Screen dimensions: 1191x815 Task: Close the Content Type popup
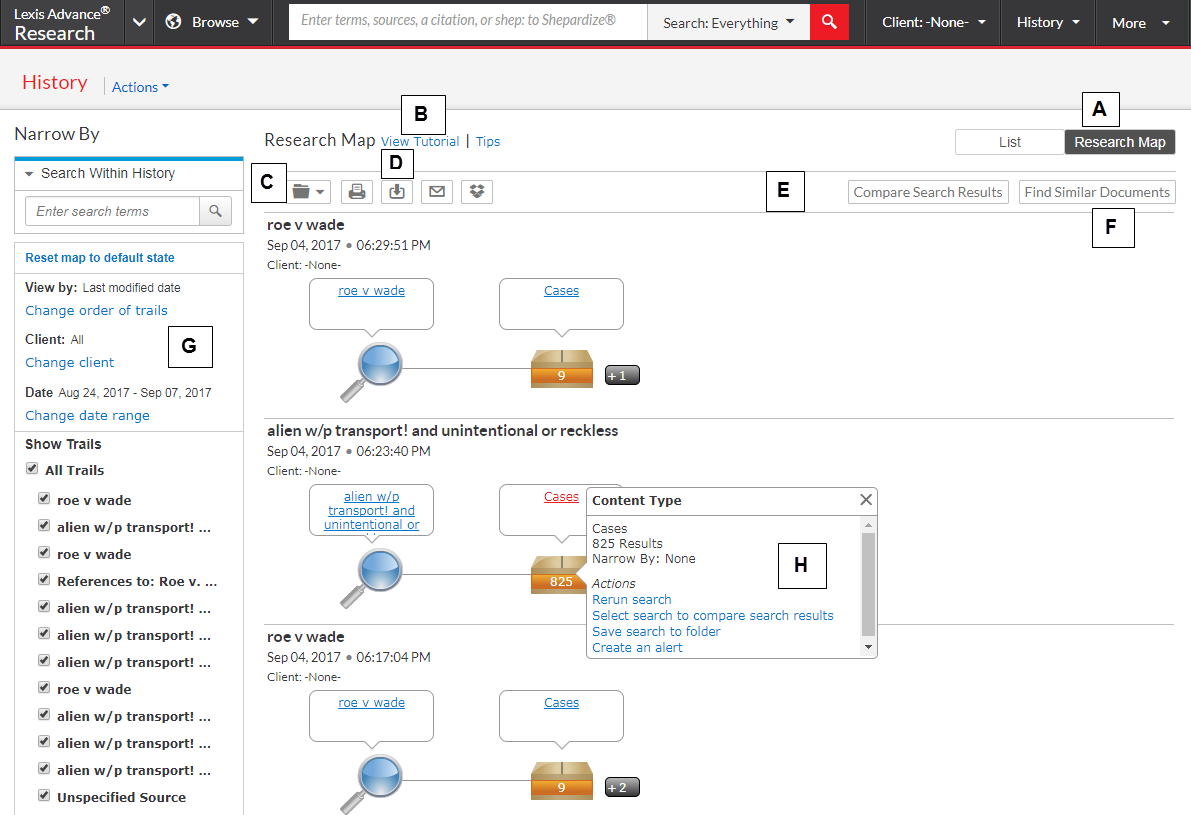tap(866, 500)
